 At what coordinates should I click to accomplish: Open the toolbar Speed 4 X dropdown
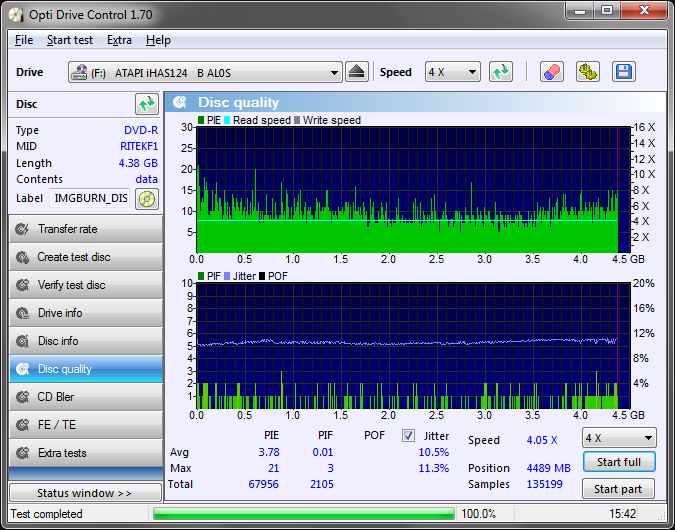(453, 72)
